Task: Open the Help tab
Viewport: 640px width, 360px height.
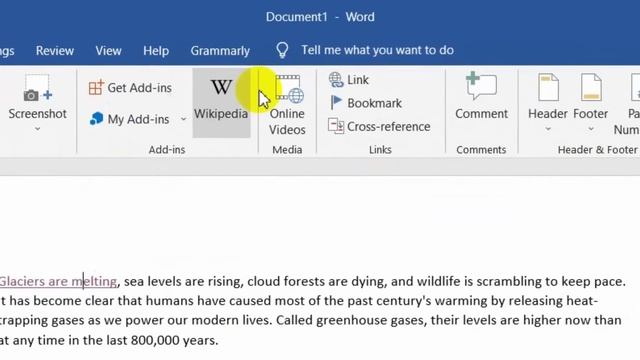Action: point(156,51)
